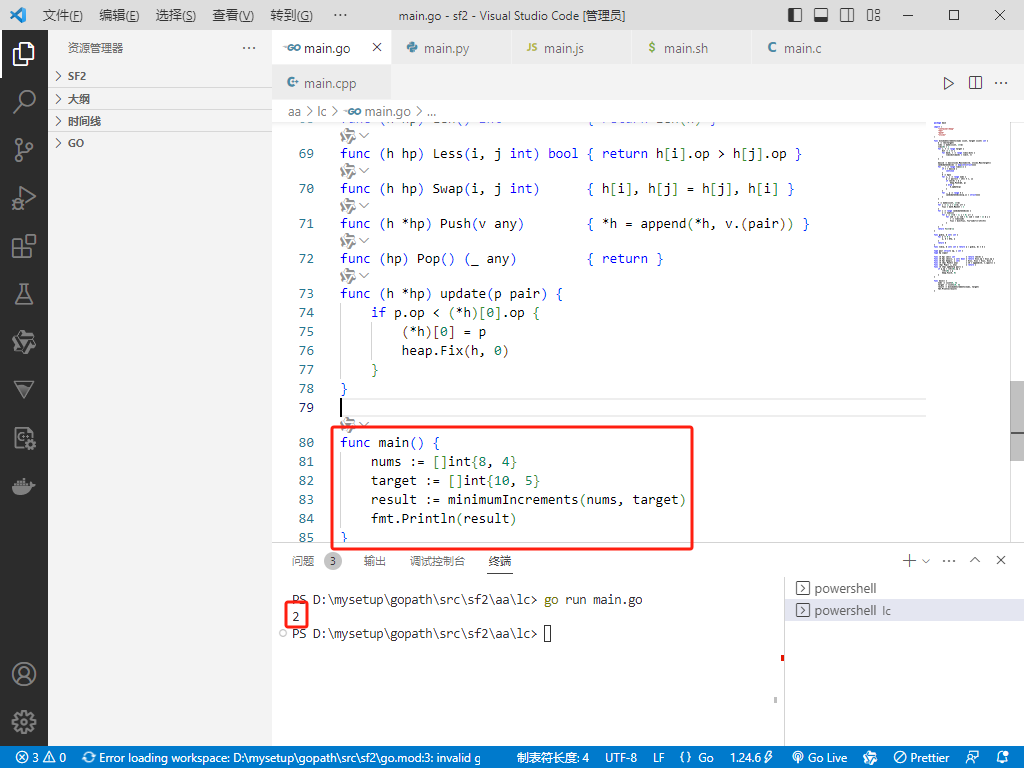Expand the 时间线 timeline section
Image resolution: width=1024 pixels, height=768 pixels.
[x=161, y=121]
